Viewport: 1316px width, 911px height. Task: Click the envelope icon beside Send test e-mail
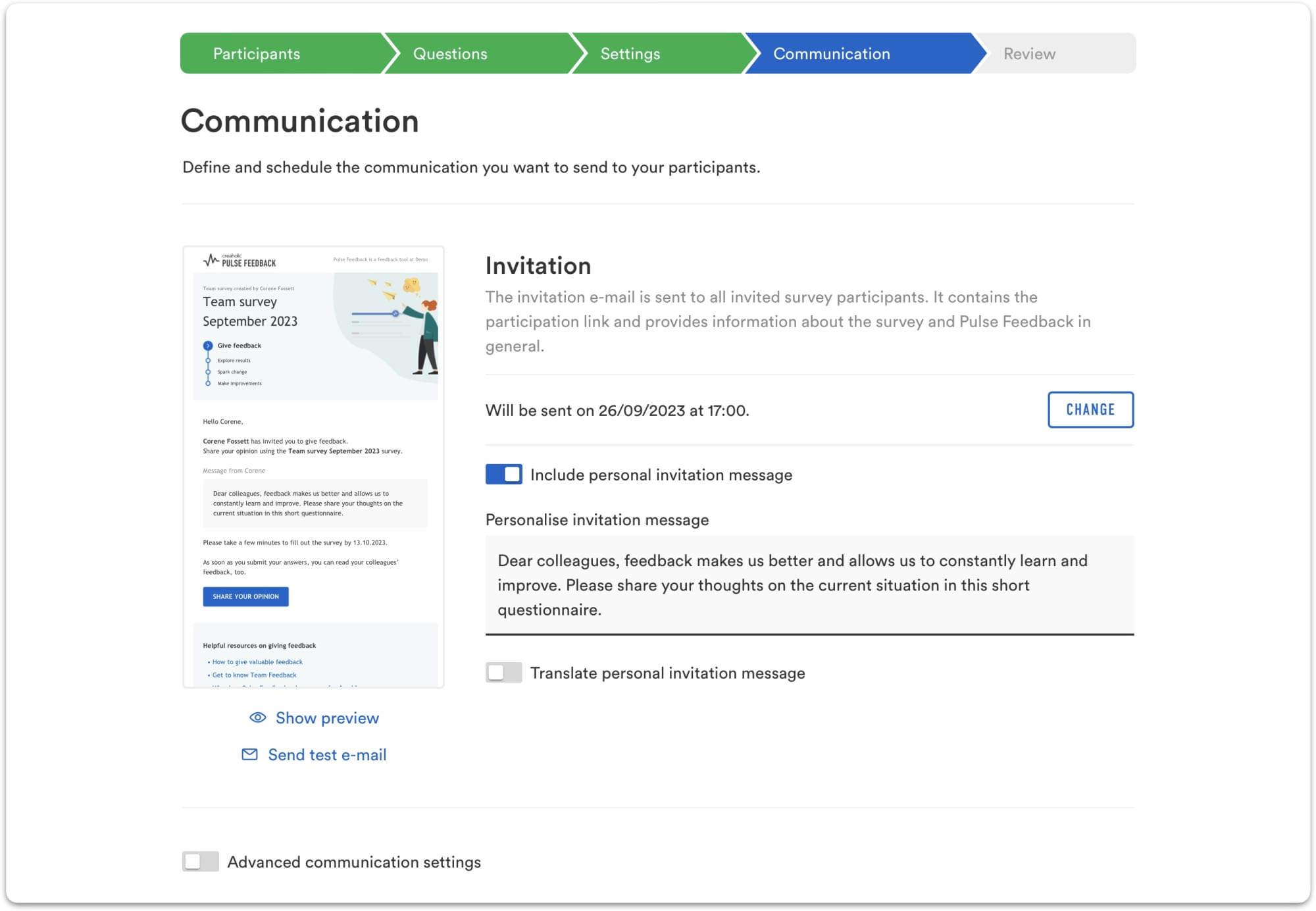(249, 754)
